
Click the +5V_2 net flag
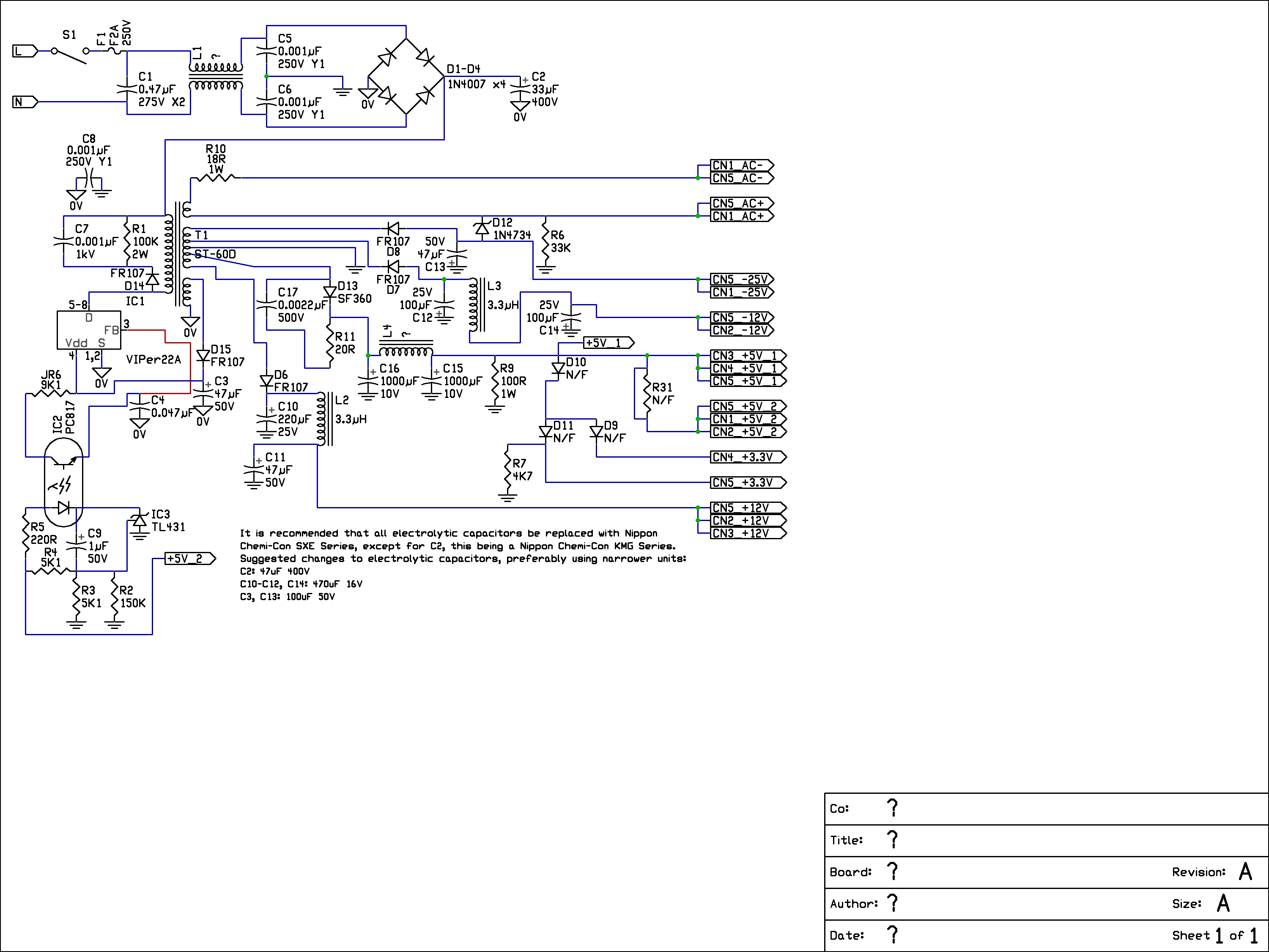190,559
